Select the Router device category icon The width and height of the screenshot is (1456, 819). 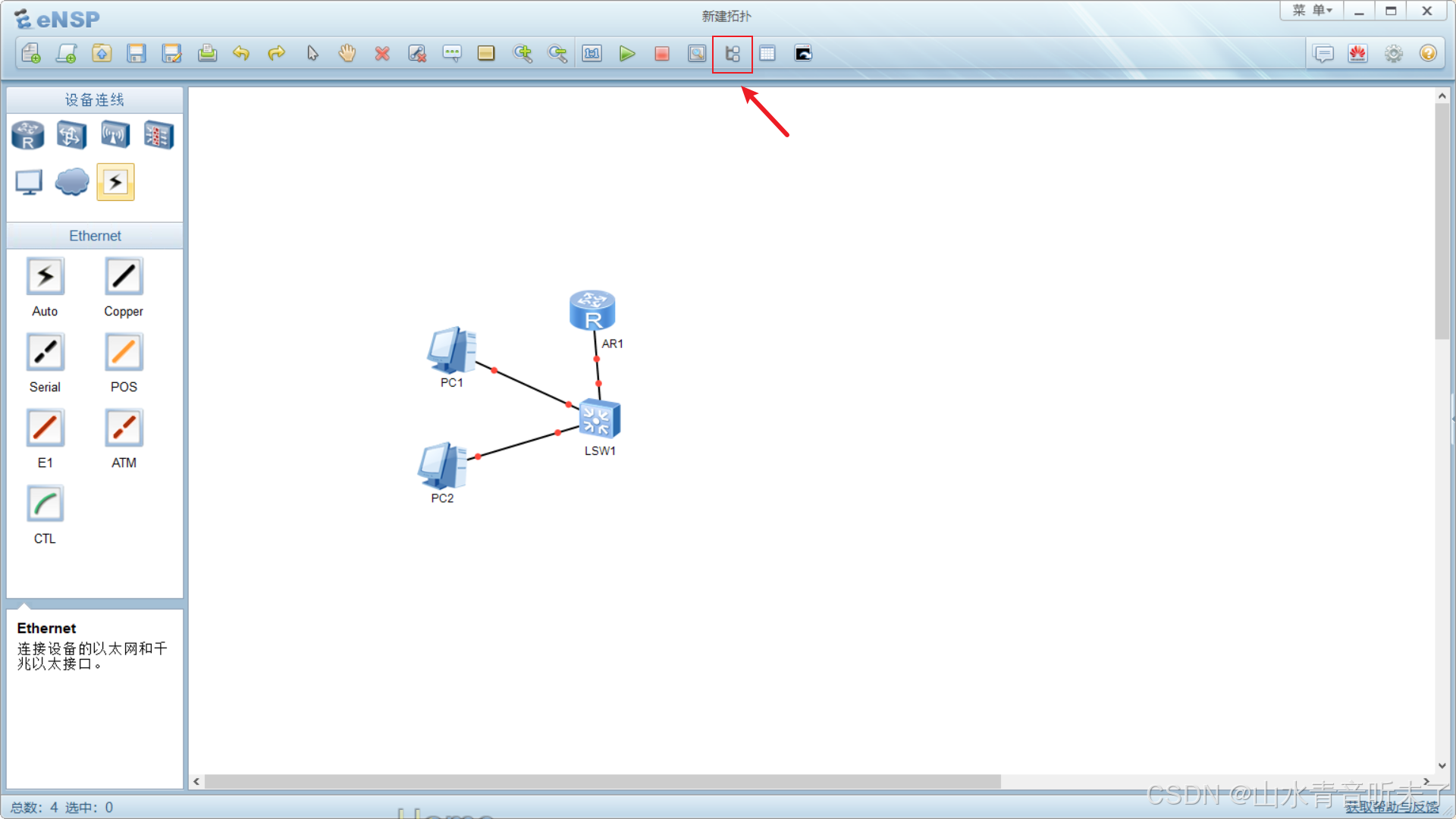[28, 136]
